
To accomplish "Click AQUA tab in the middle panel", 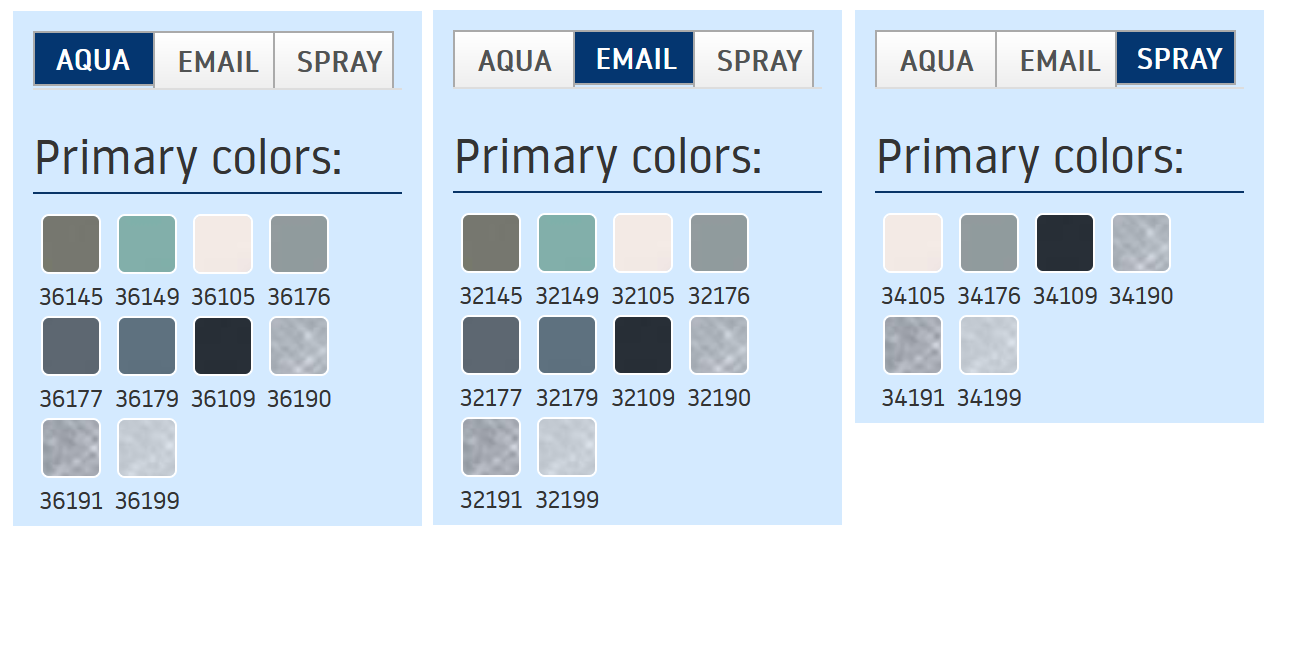I will (514, 60).
